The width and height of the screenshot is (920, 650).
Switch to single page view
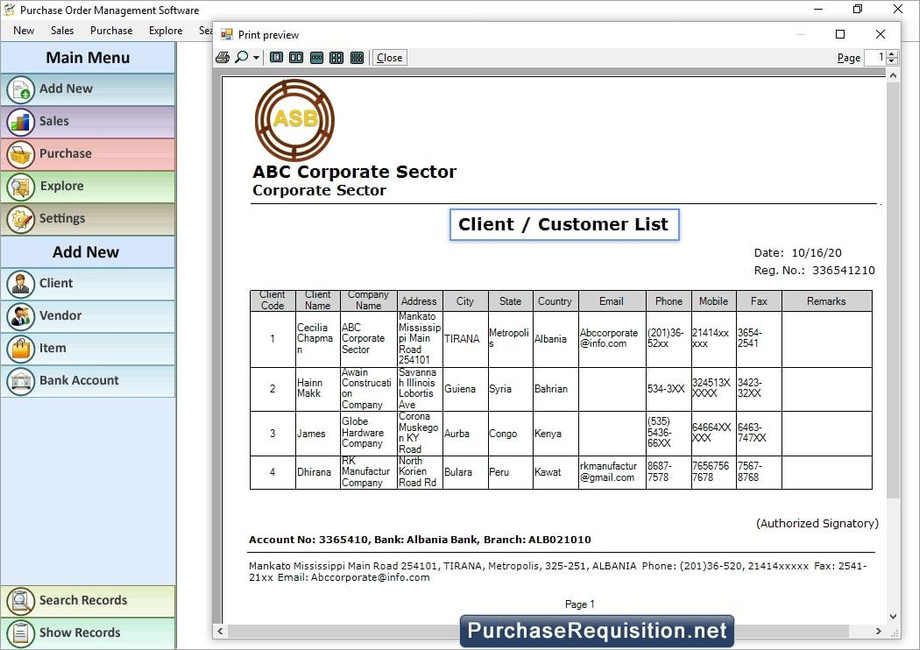(x=276, y=57)
